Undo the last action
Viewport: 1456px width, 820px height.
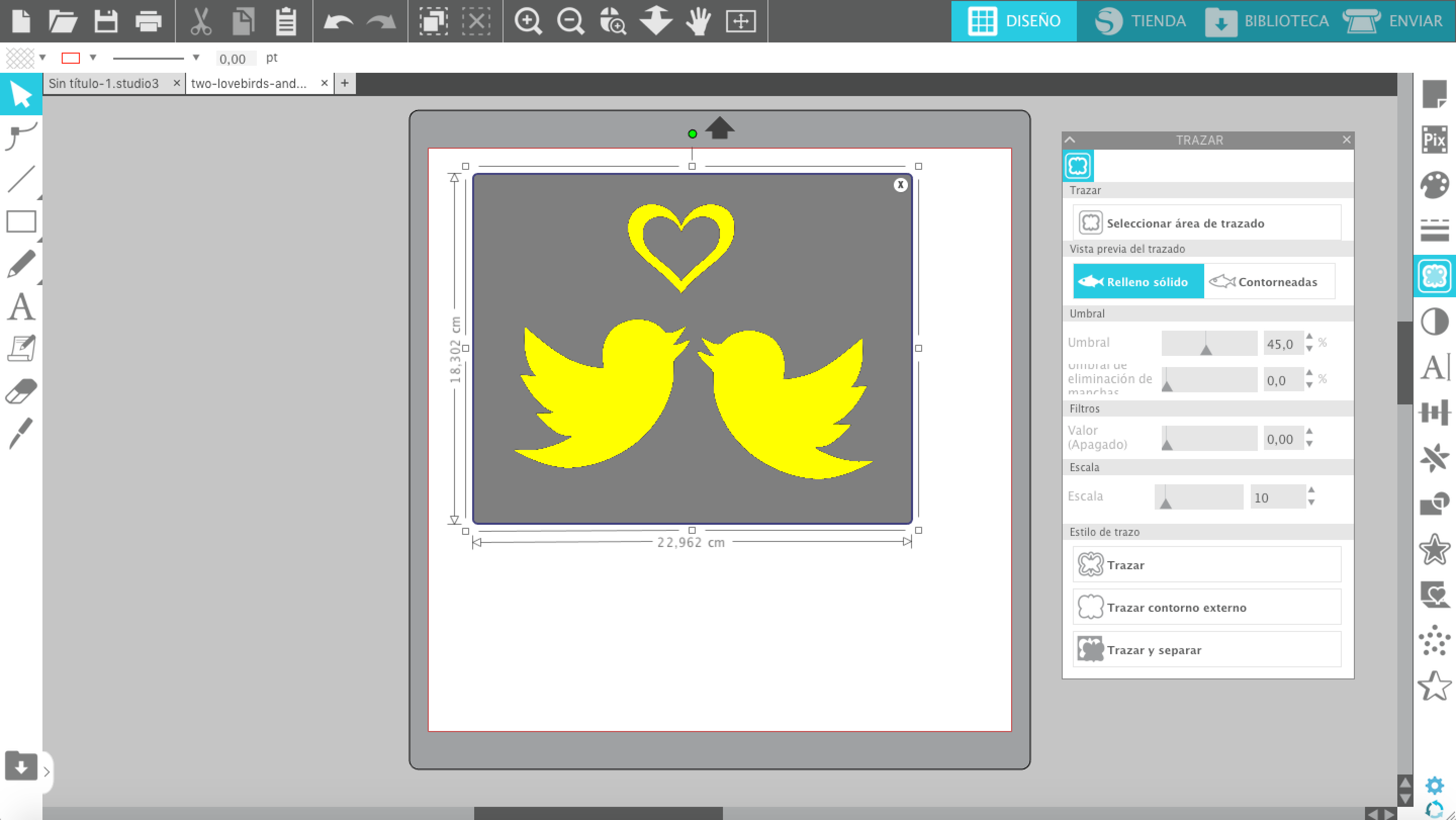(x=338, y=21)
